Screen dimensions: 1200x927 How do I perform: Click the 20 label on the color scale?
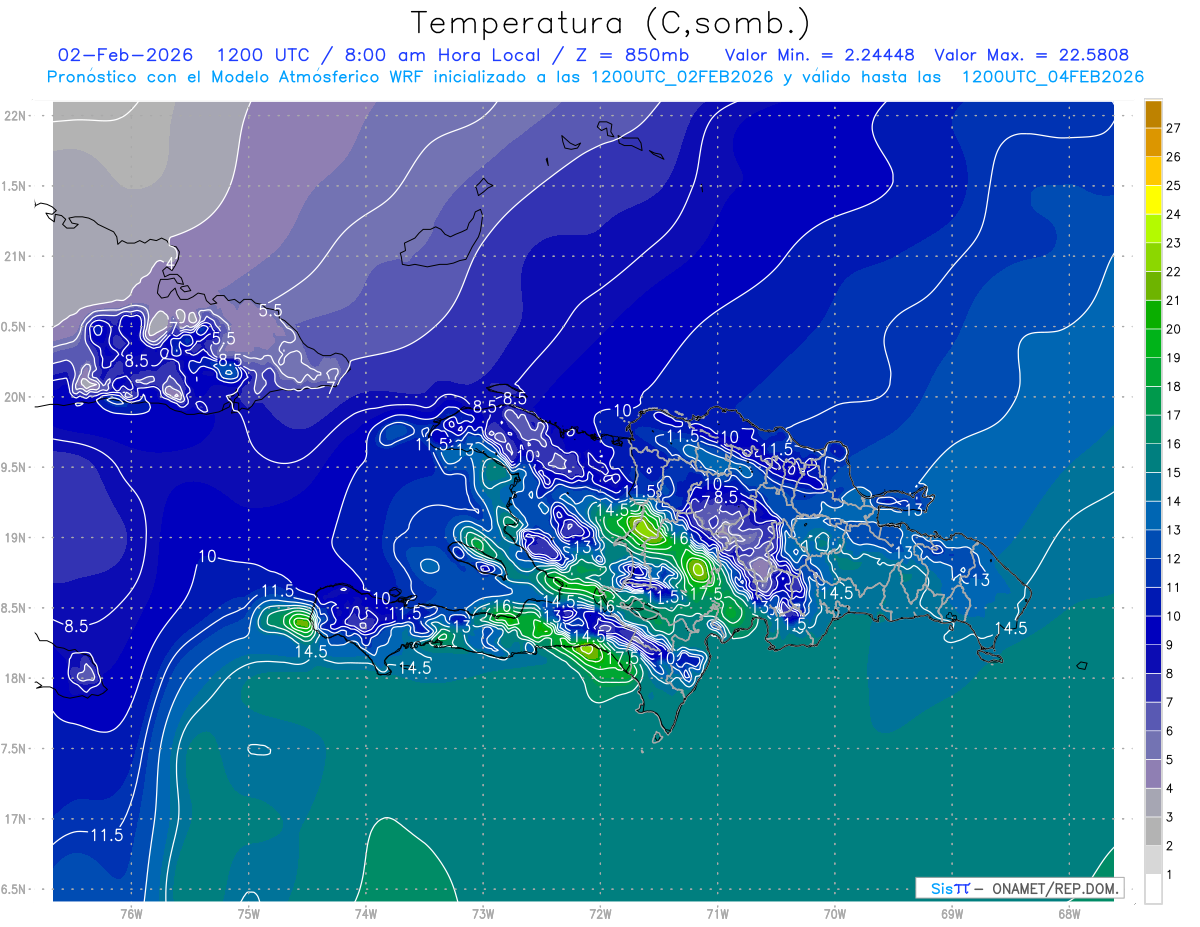(x=1173, y=329)
